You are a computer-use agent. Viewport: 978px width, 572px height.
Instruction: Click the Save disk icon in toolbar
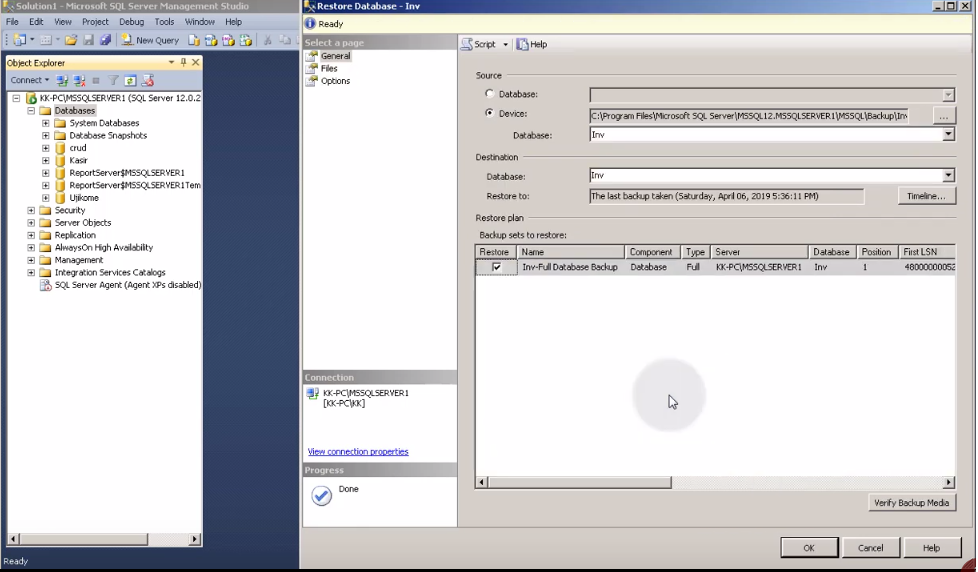(88, 40)
